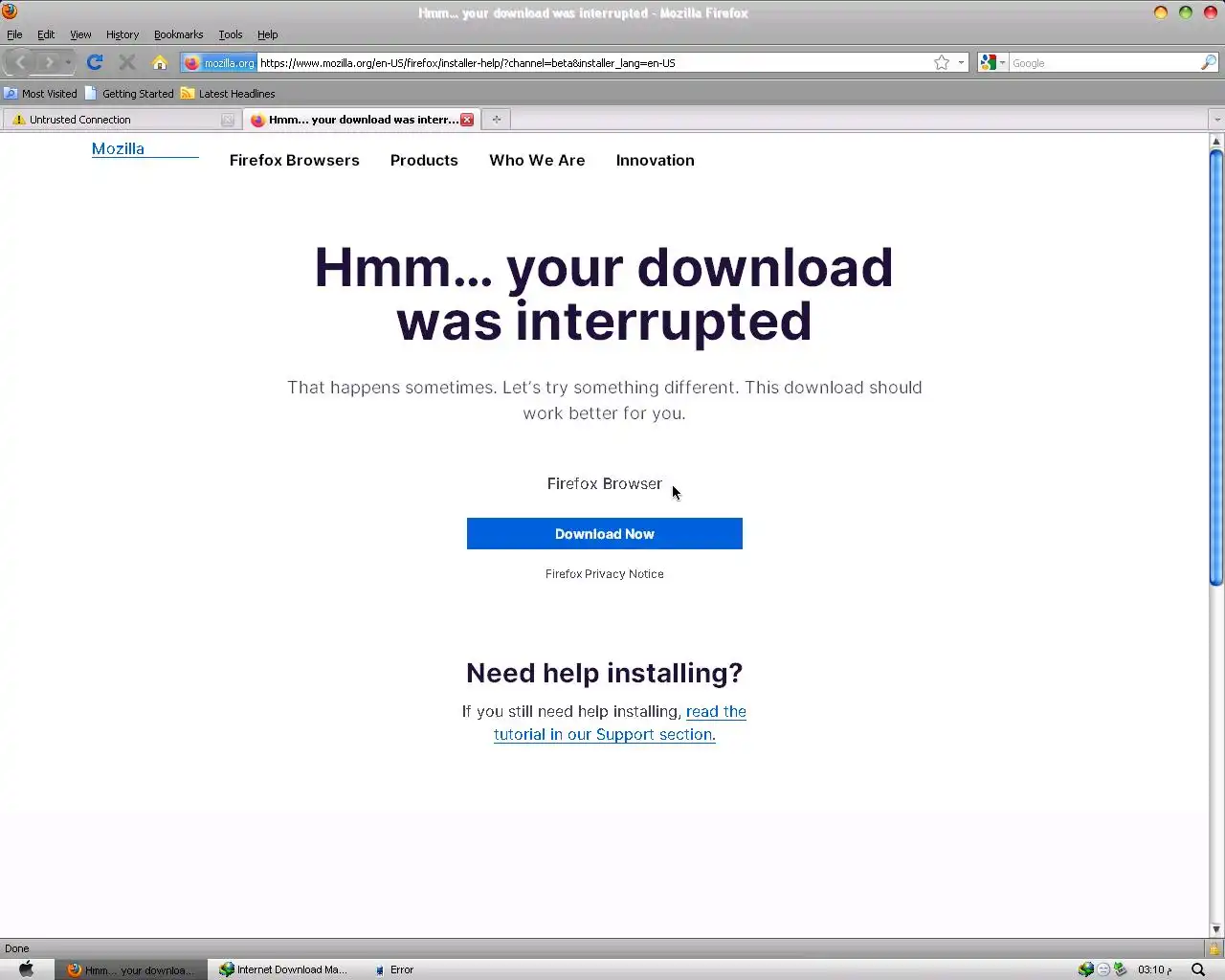Expand the search engine selector arrow
1225x980 pixels.
point(1002,62)
